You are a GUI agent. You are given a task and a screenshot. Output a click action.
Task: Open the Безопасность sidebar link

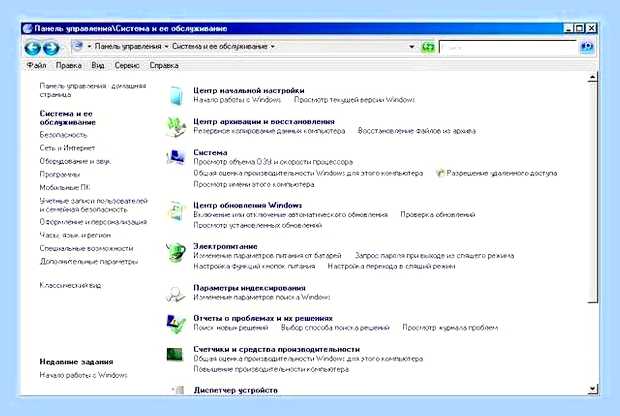click(x=63, y=135)
